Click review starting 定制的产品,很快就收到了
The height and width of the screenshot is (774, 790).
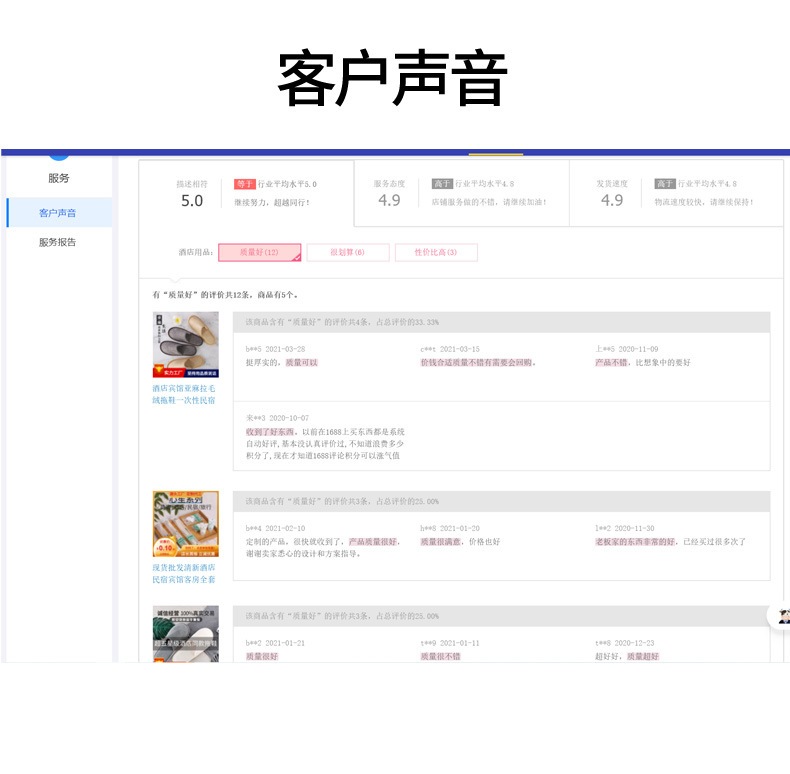323,548
